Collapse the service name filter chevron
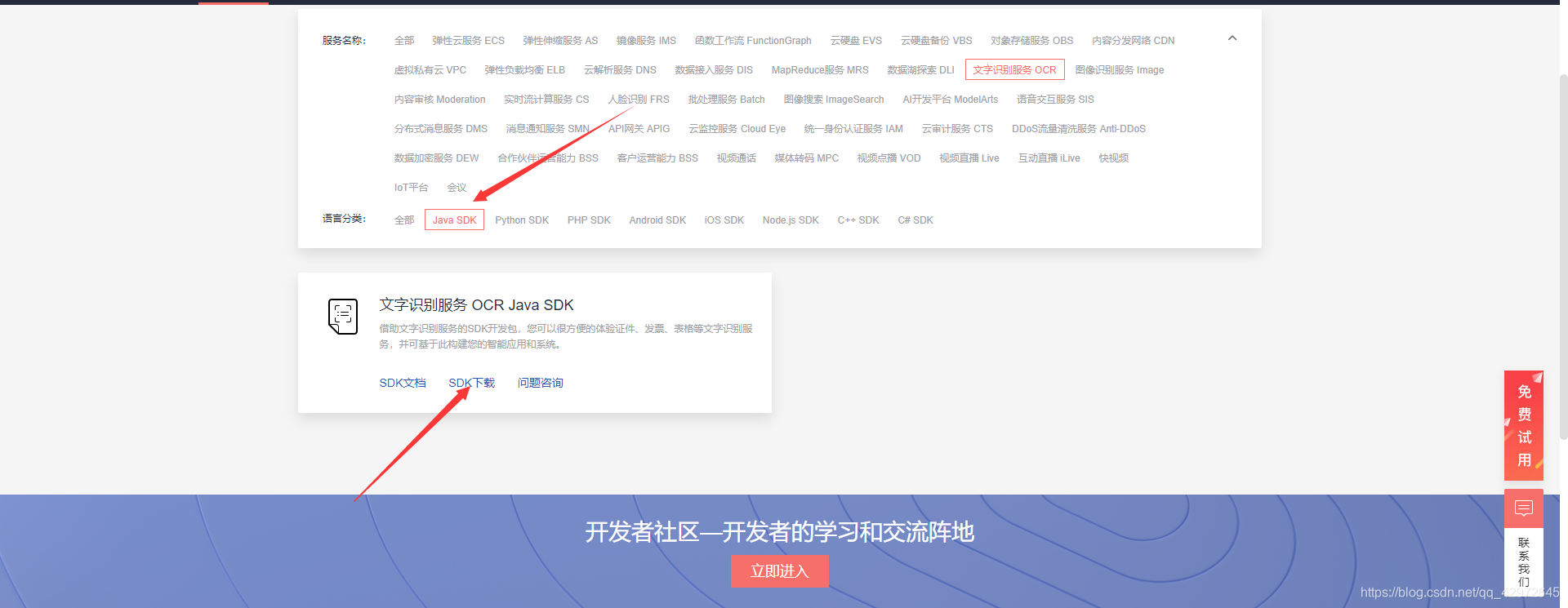The width and height of the screenshot is (1568, 608). pos(1232,38)
